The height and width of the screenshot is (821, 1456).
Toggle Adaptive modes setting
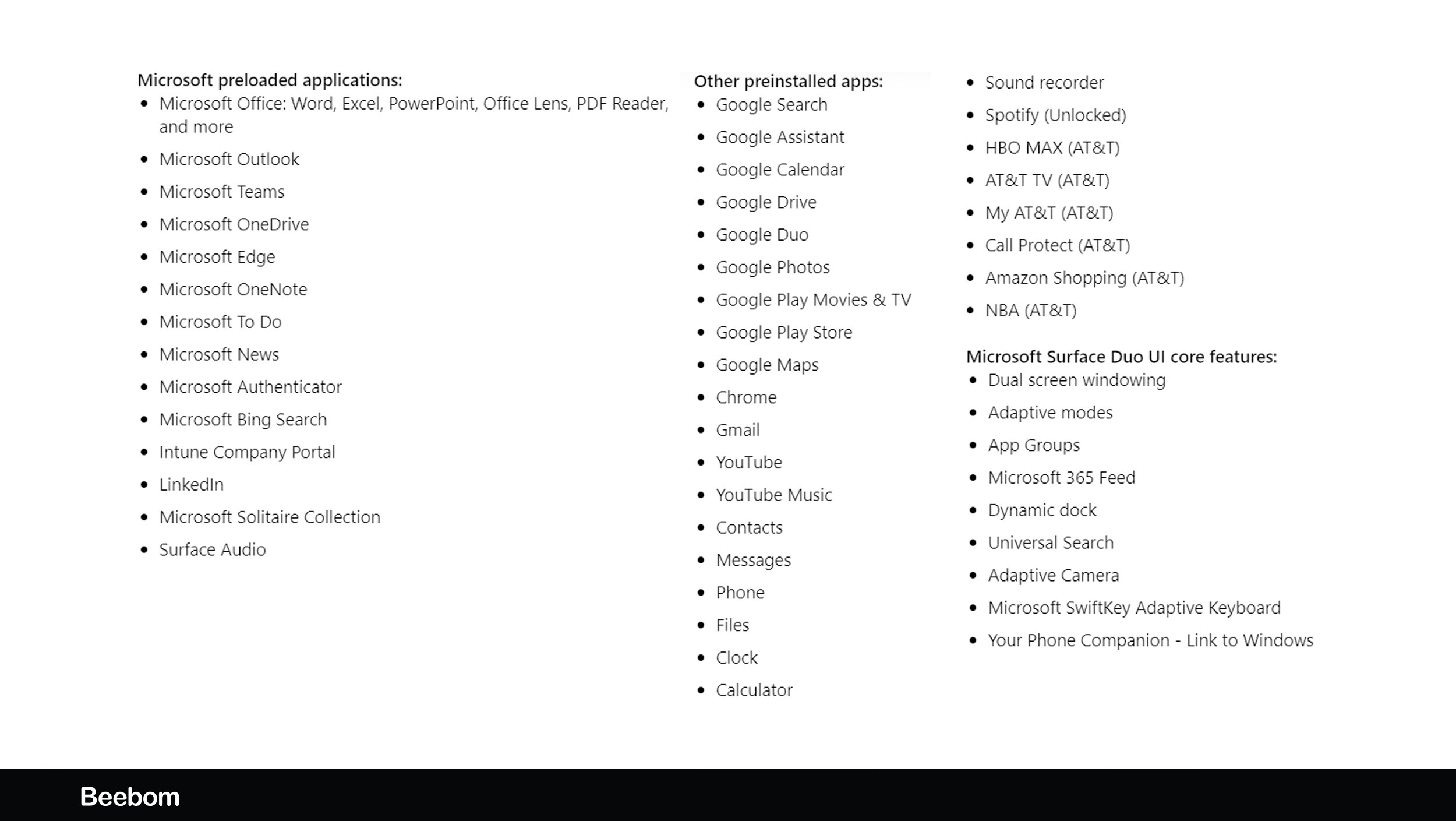[x=1050, y=411]
